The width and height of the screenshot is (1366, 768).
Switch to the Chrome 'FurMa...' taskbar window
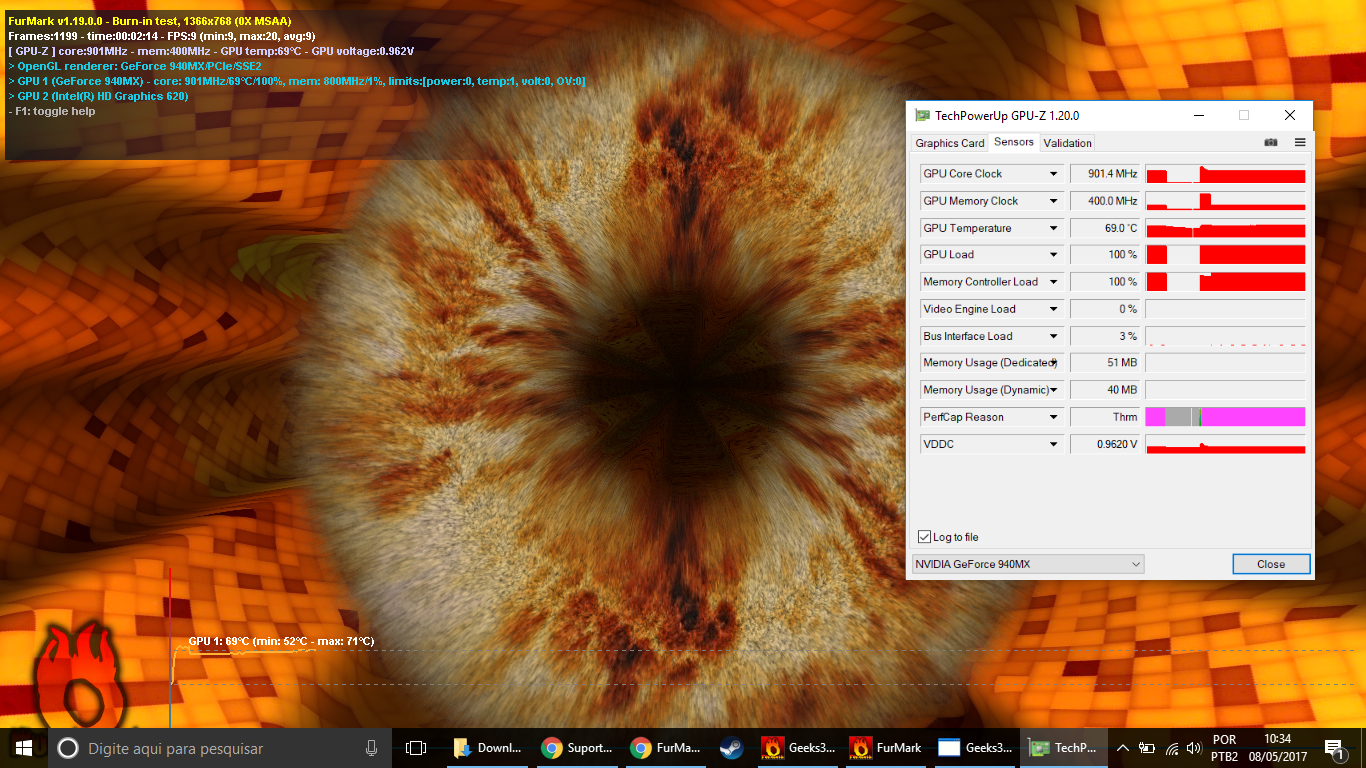tap(665, 748)
